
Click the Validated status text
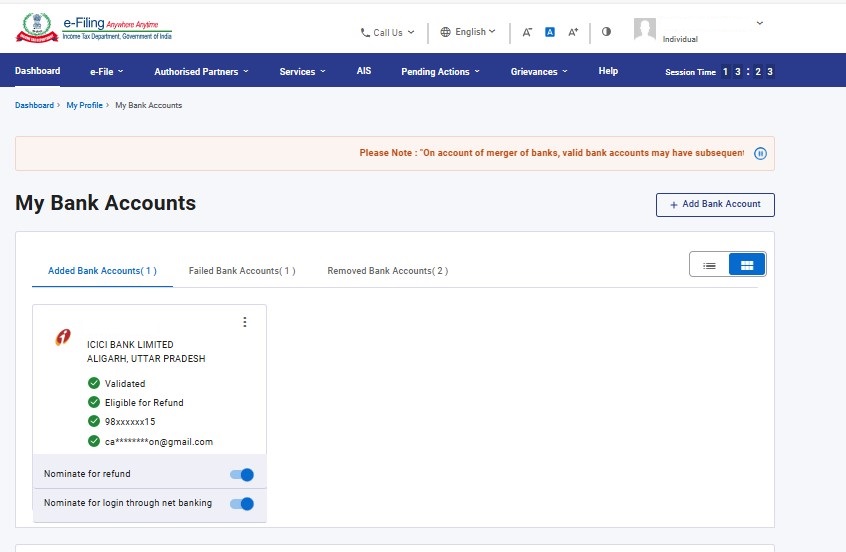(125, 384)
